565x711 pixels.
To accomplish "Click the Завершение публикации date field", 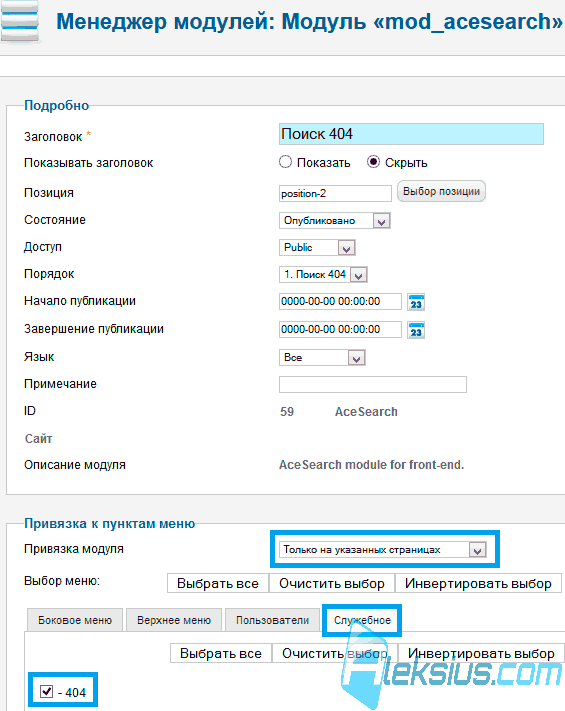I will (340, 330).
